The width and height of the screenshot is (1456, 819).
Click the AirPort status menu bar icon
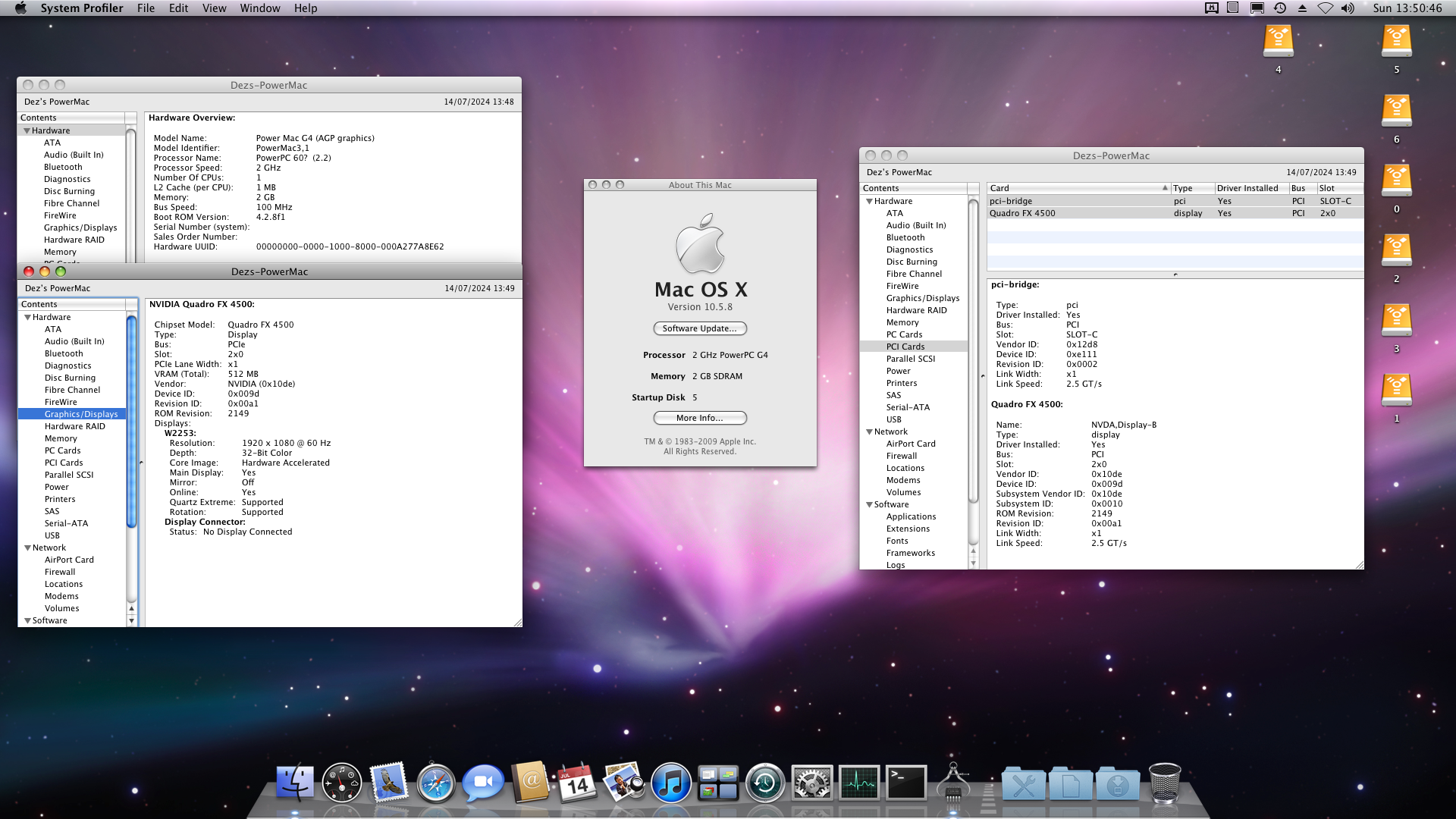point(1325,8)
